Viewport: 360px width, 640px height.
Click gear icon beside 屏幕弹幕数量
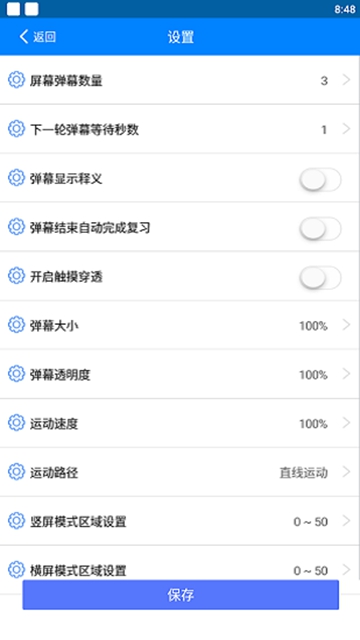point(16,80)
